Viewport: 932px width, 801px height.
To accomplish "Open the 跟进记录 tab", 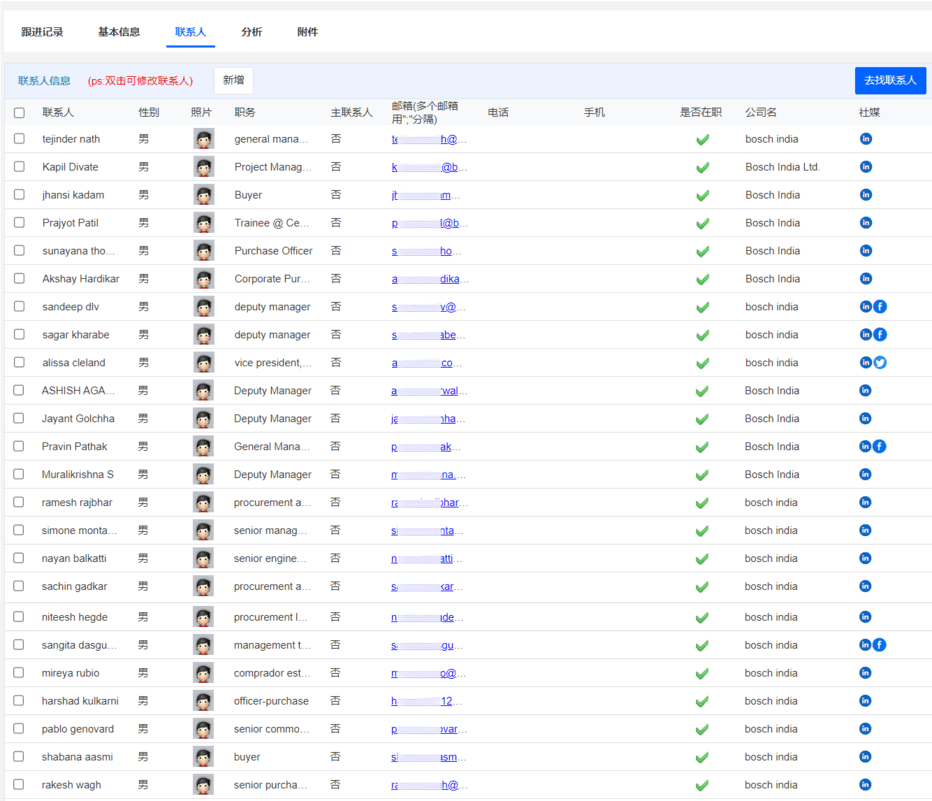I will tap(42, 31).
